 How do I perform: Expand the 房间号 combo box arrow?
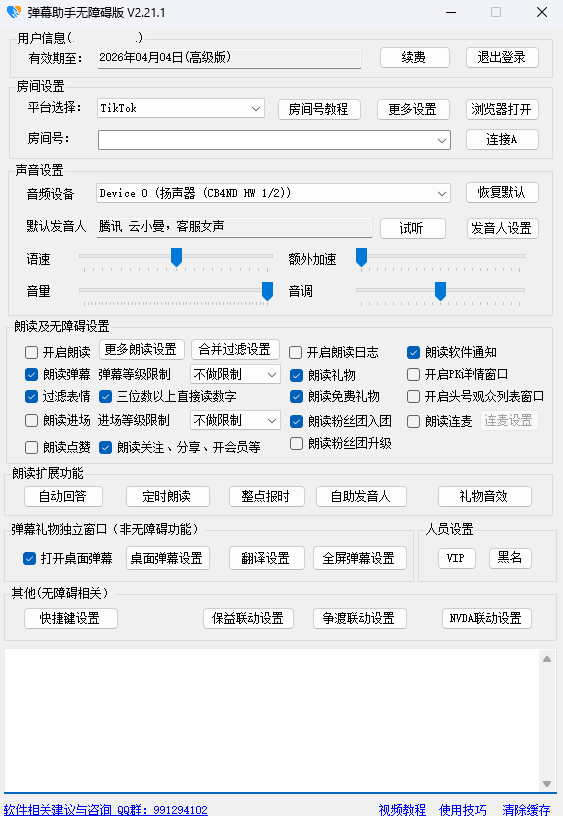[442, 140]
